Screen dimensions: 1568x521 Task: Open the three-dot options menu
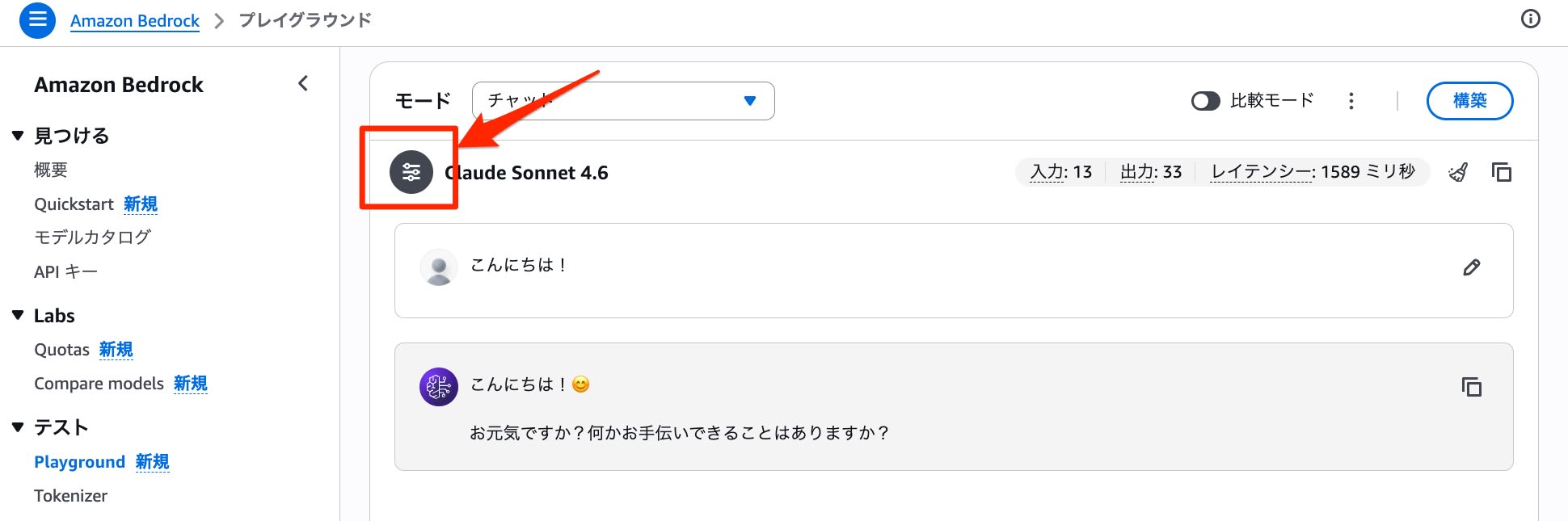click(x=1351, y=101)
